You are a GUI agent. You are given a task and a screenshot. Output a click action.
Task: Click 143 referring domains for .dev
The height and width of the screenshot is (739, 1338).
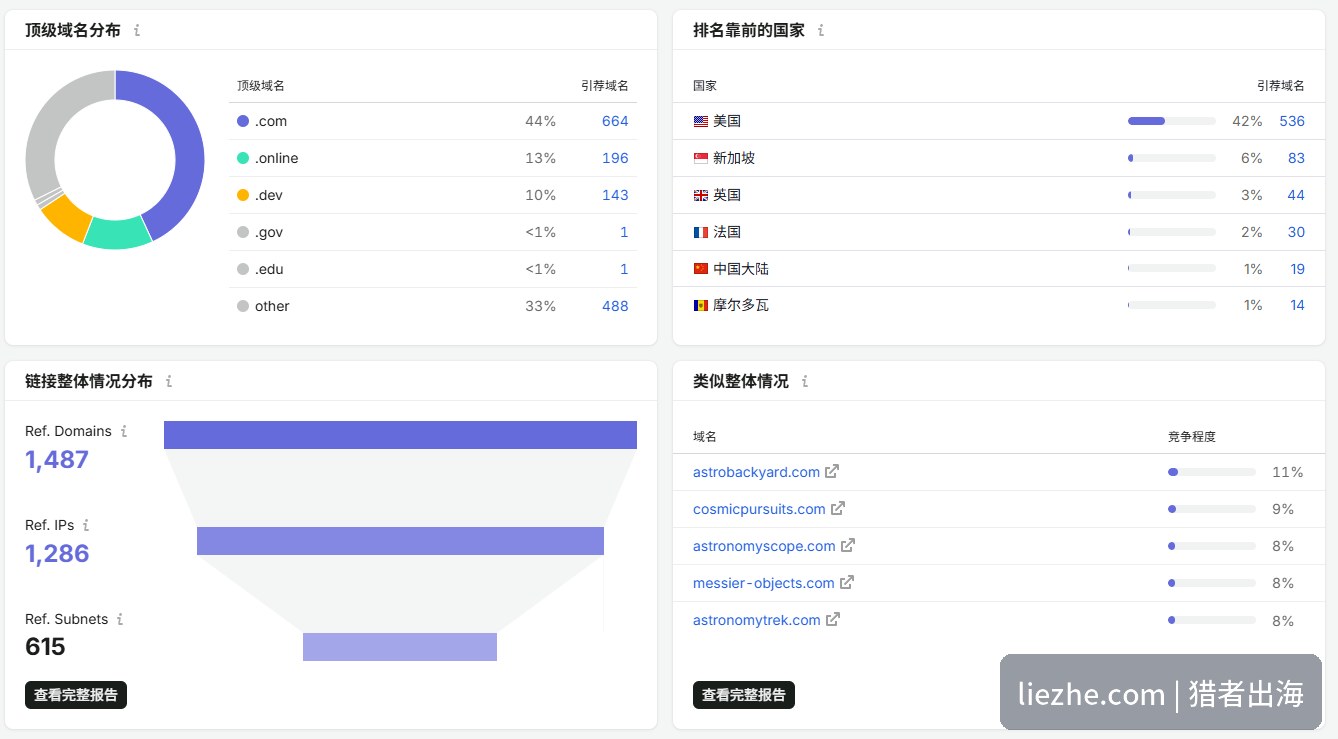[615, 195]
